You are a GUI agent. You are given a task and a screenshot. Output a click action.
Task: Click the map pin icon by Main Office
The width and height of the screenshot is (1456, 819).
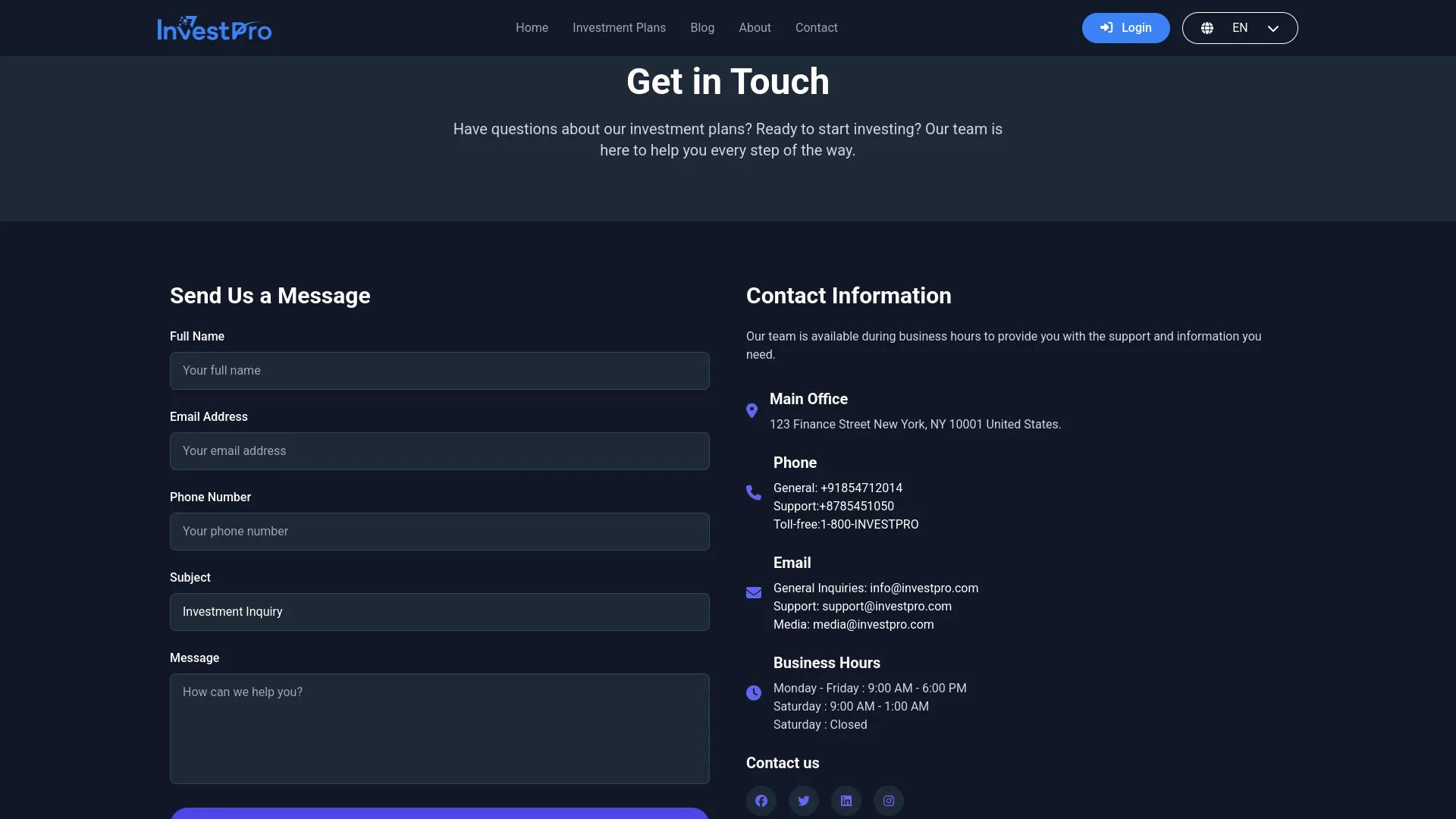[752, 411]
